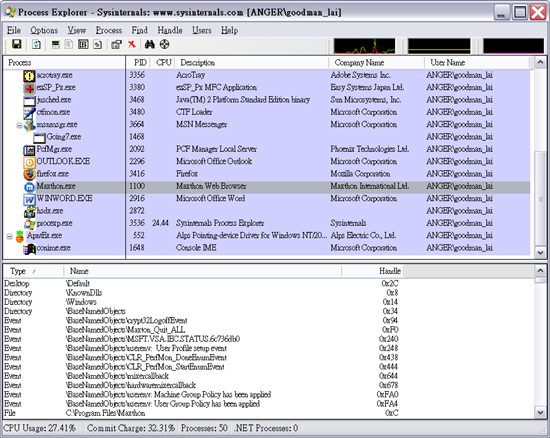Sort by User Name column header
This screenshot has height=438, width=550.
tap(477, 63)
